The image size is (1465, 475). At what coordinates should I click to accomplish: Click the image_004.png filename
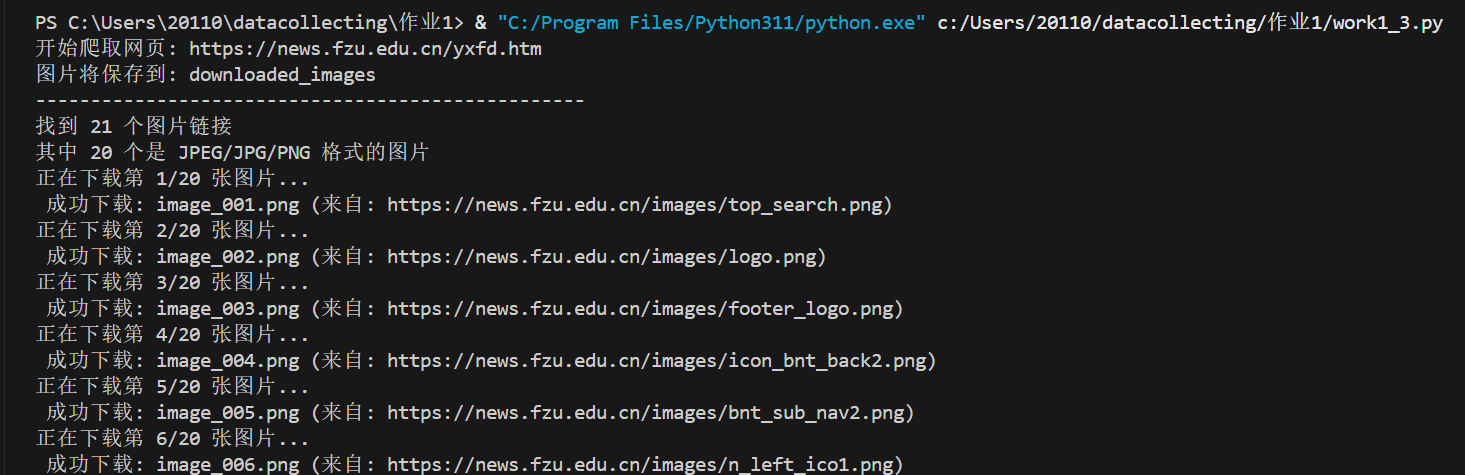point(228,361)
